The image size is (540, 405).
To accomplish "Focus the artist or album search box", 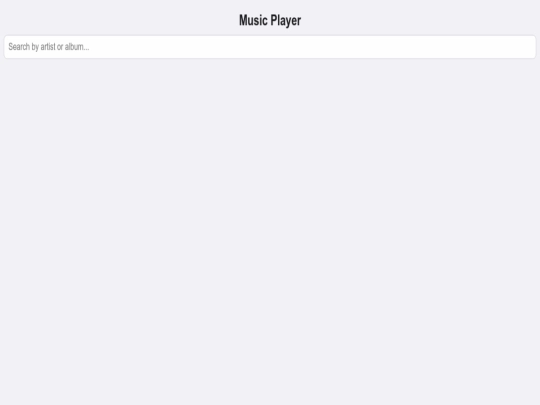I will tap(270, 47).
